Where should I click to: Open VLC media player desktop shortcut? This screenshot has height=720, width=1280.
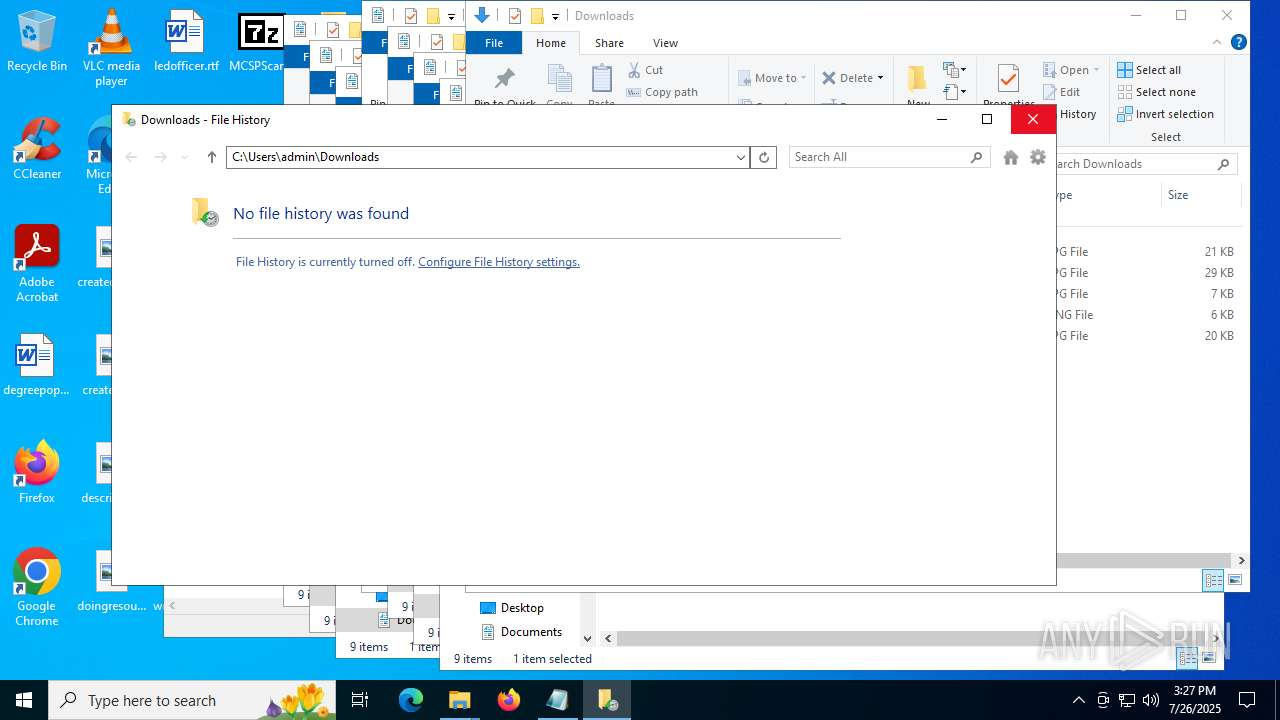(111, 47)
